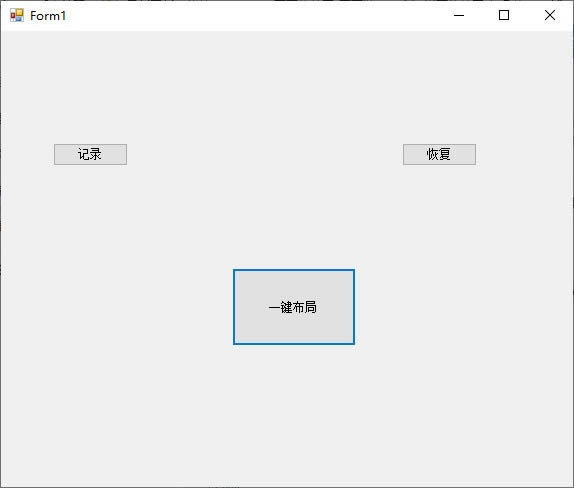The height and width of the screenshot is (488, 574).
Task: Click the 恢复 button
Action: [x=439, y=154]
